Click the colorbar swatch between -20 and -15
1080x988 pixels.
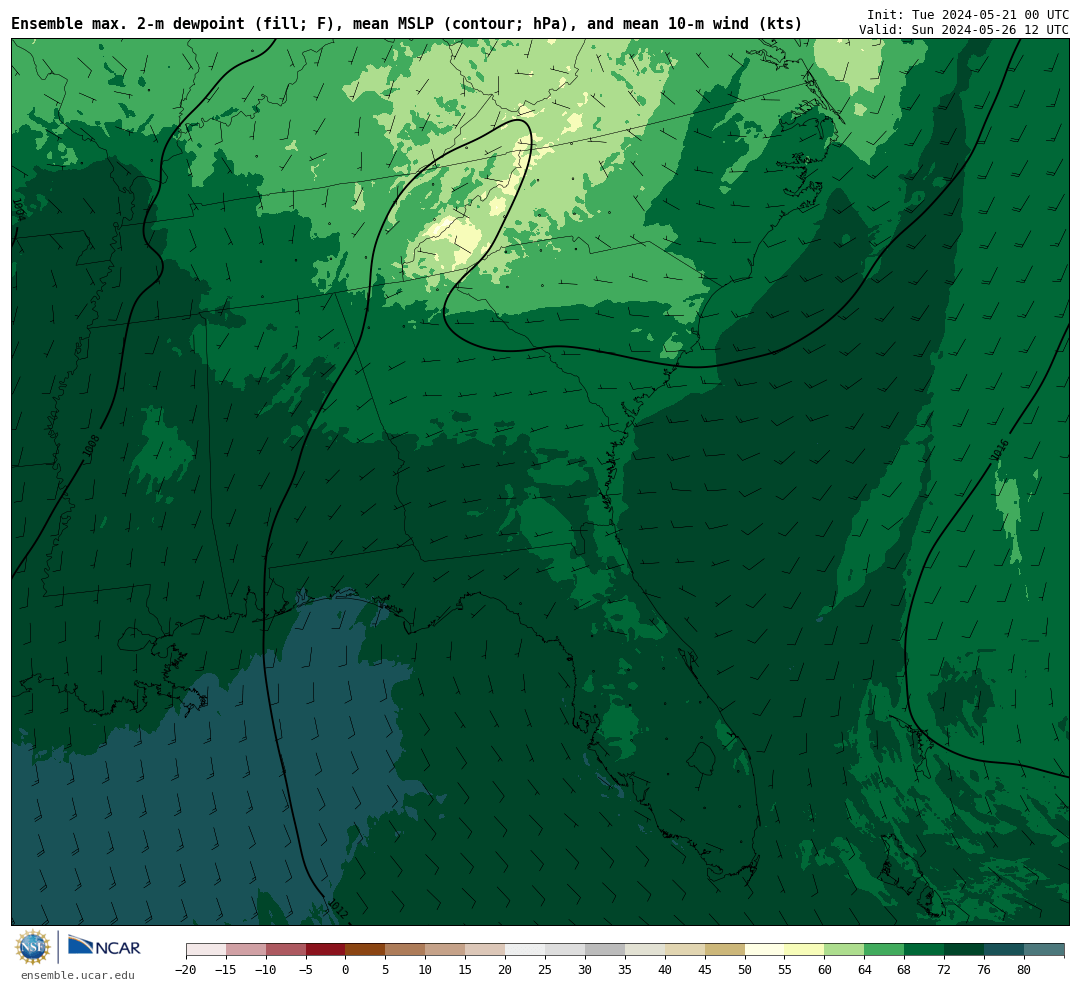point(206,950)
